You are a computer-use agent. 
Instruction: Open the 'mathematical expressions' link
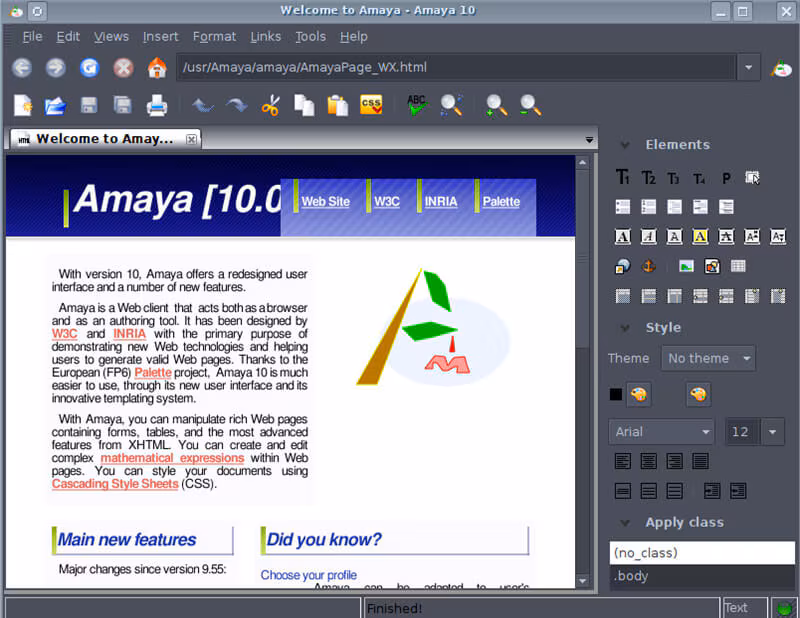click(x=172, y=458)
